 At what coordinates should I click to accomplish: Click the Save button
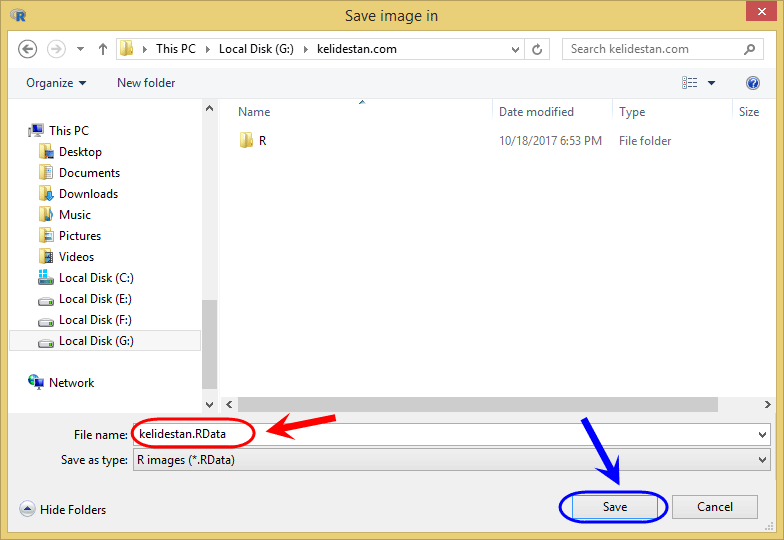tap(614, 507)
